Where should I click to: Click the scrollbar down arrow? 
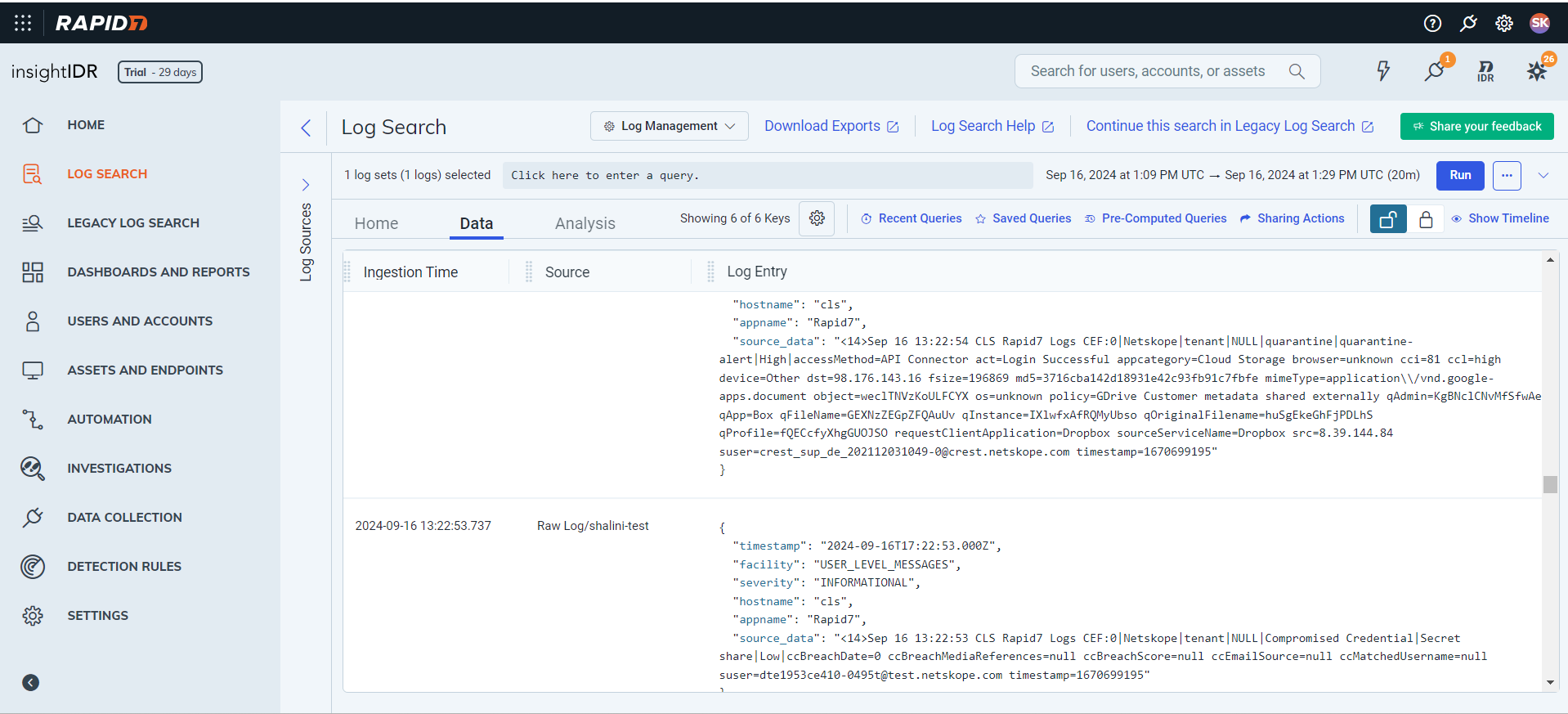coord(1550,683)
